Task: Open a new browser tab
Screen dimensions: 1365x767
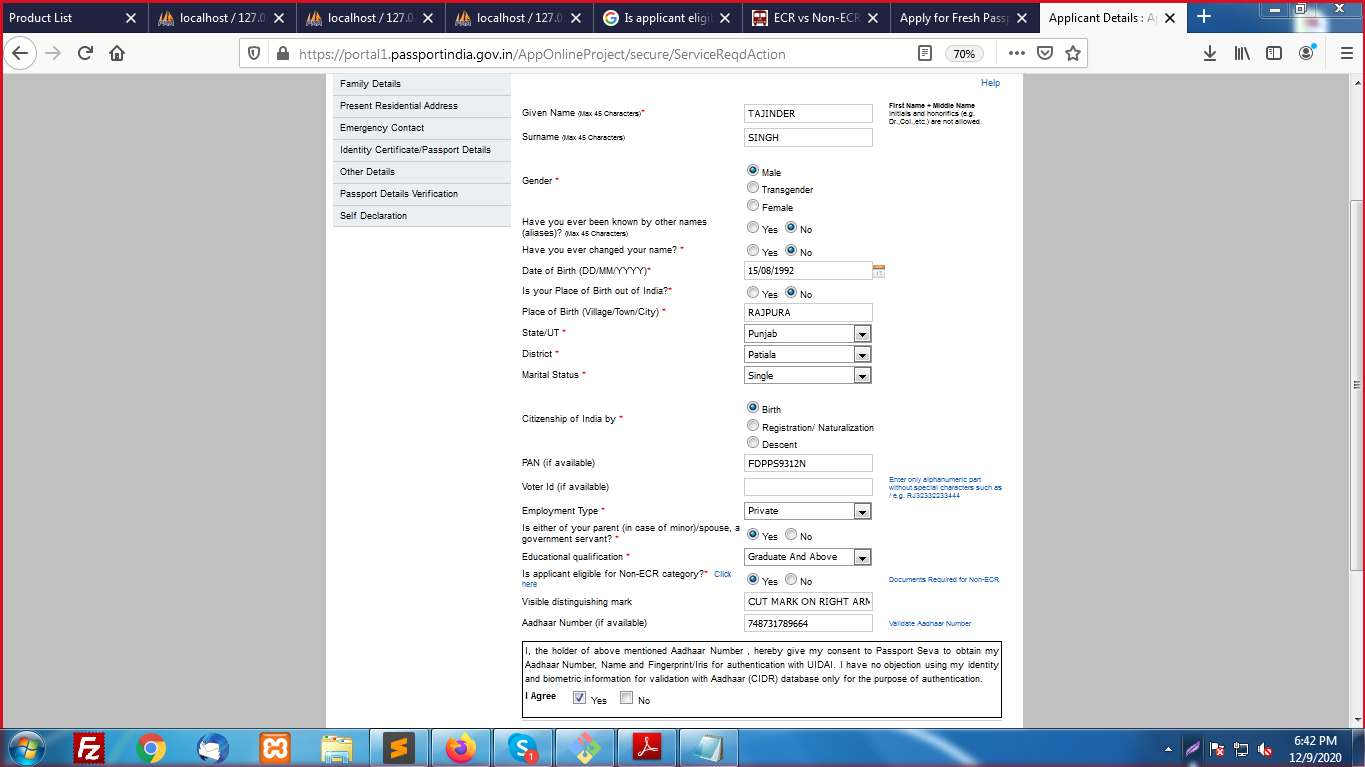Action: 1204,17
